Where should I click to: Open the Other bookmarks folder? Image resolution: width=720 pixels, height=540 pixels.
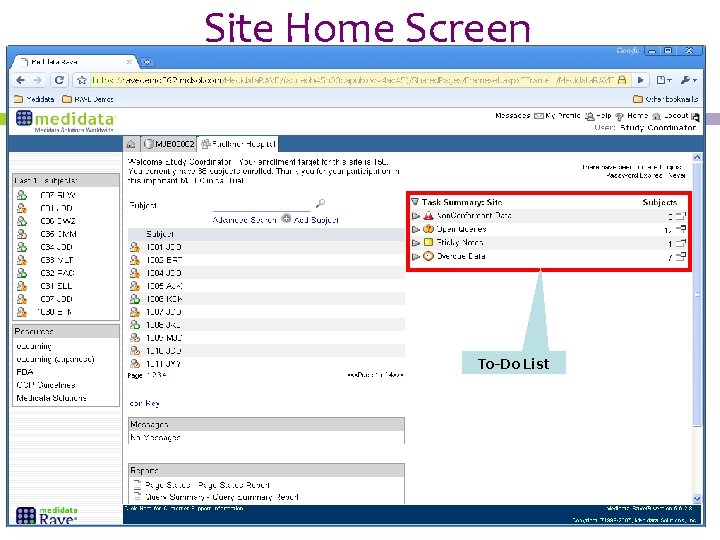pyautogui.click(x=665, y=99)
